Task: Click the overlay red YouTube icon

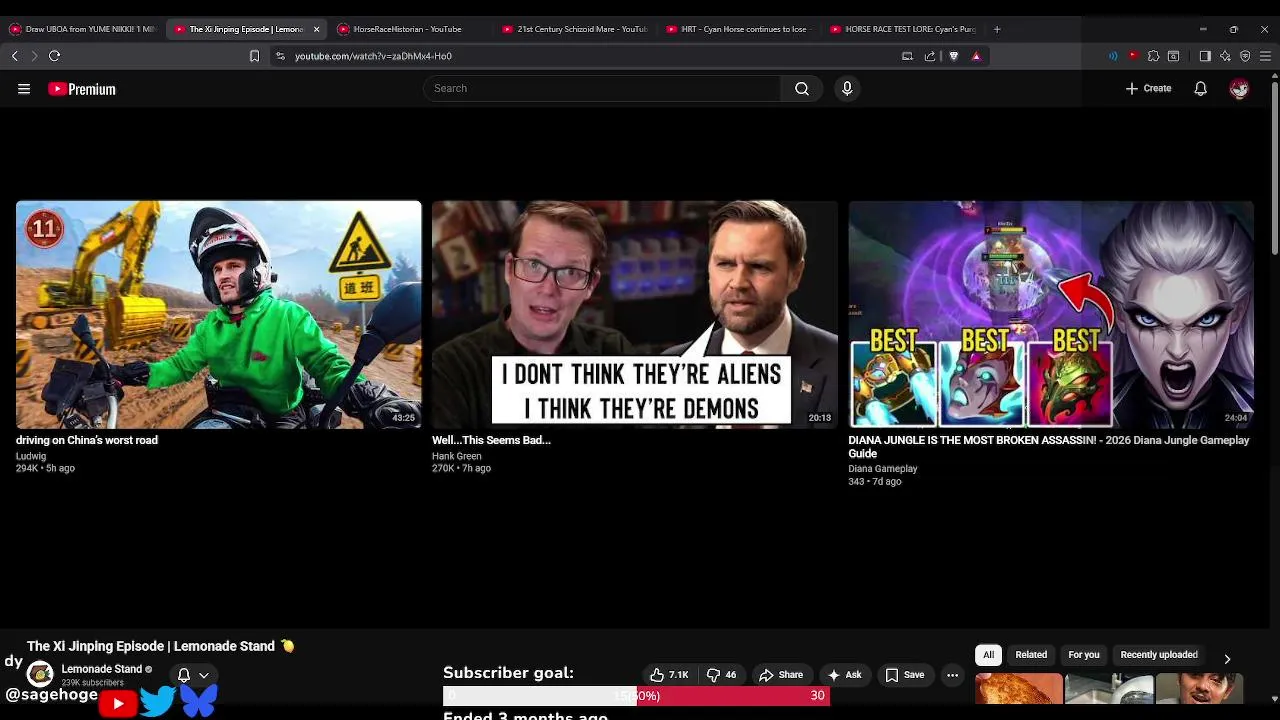Action: (x=118, y=704)
